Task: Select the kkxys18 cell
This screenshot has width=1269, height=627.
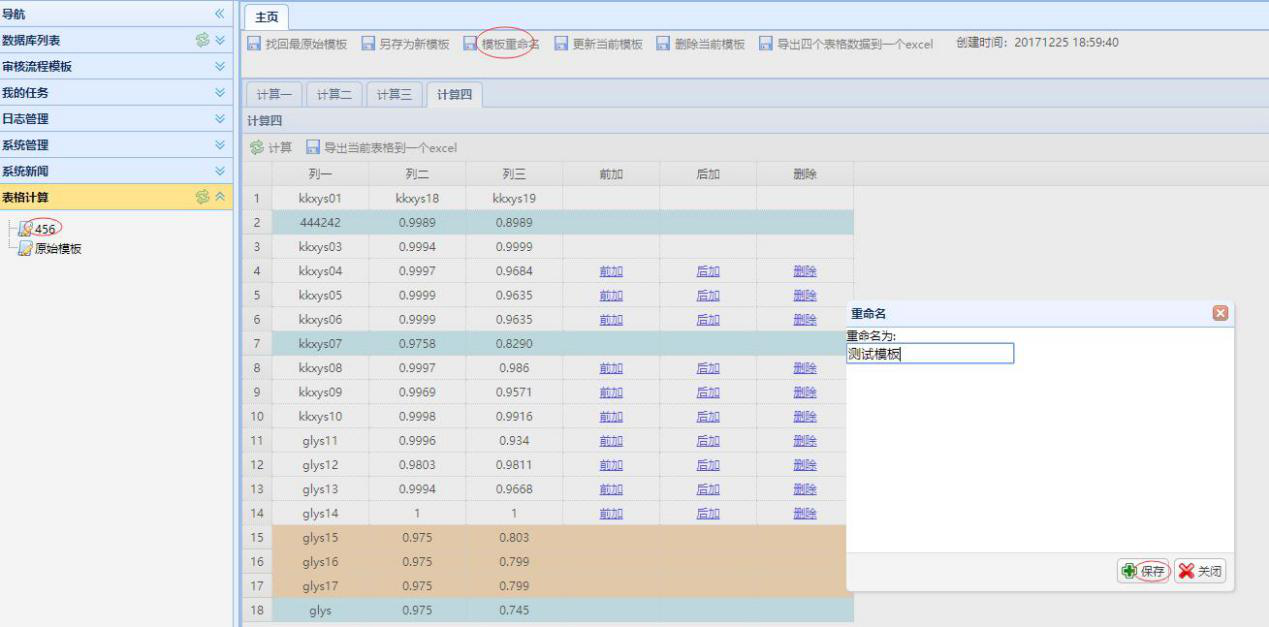Action: (417, 198)
